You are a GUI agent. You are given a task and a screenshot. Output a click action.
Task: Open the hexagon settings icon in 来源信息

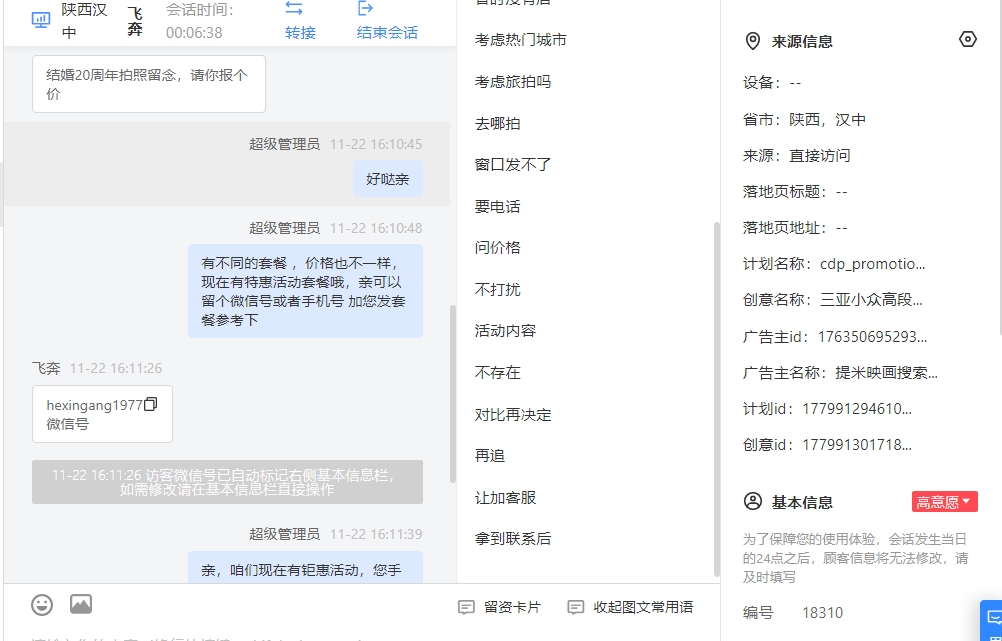[x=967, y=40]
